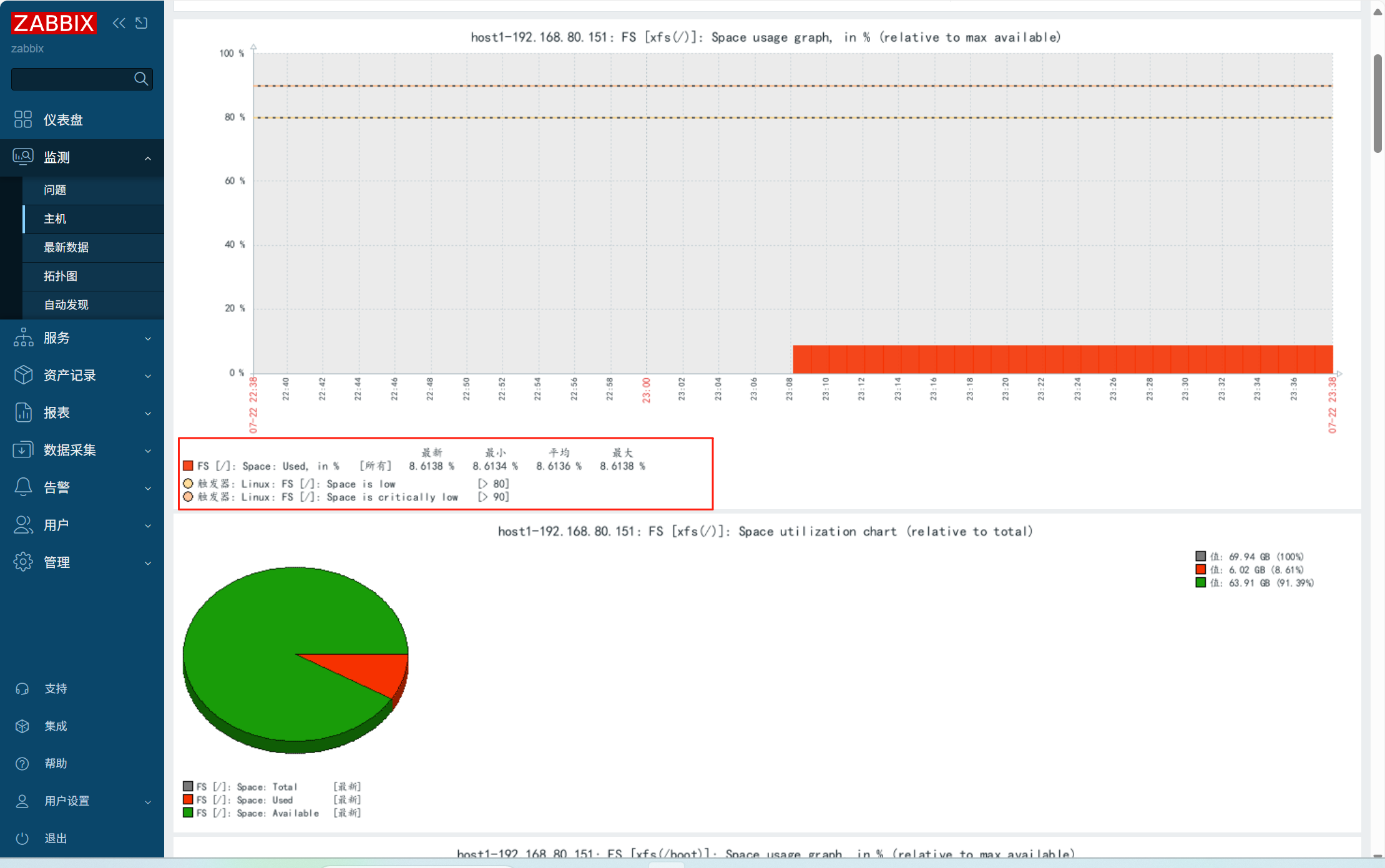Expand the 数据采集 menu chevron
Image resolution: width=1385 pixels, height=868 pixels.
click(148, 451)
